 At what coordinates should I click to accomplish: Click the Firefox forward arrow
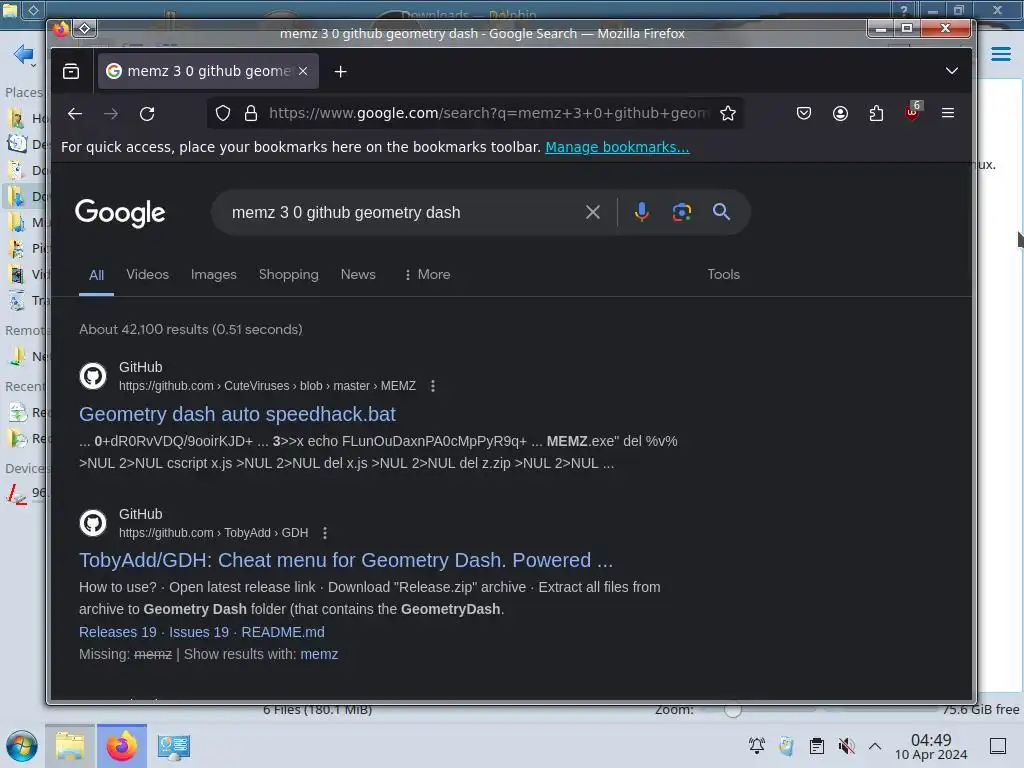111,114
